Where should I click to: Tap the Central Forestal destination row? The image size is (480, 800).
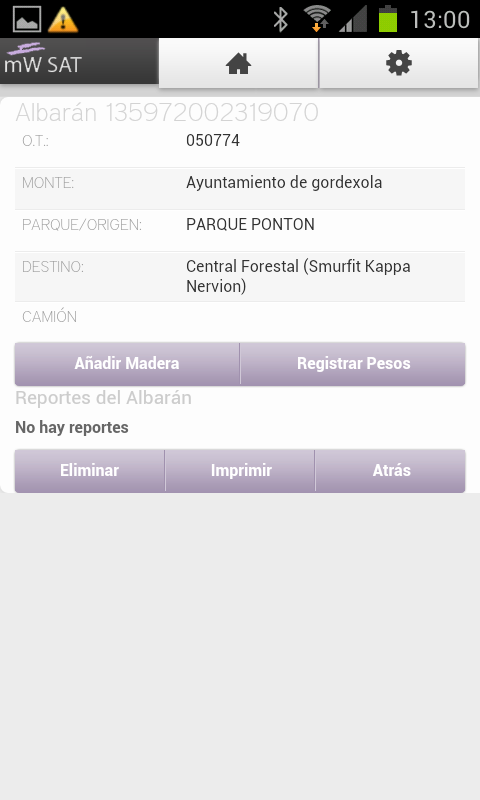[x=240, y=276]
